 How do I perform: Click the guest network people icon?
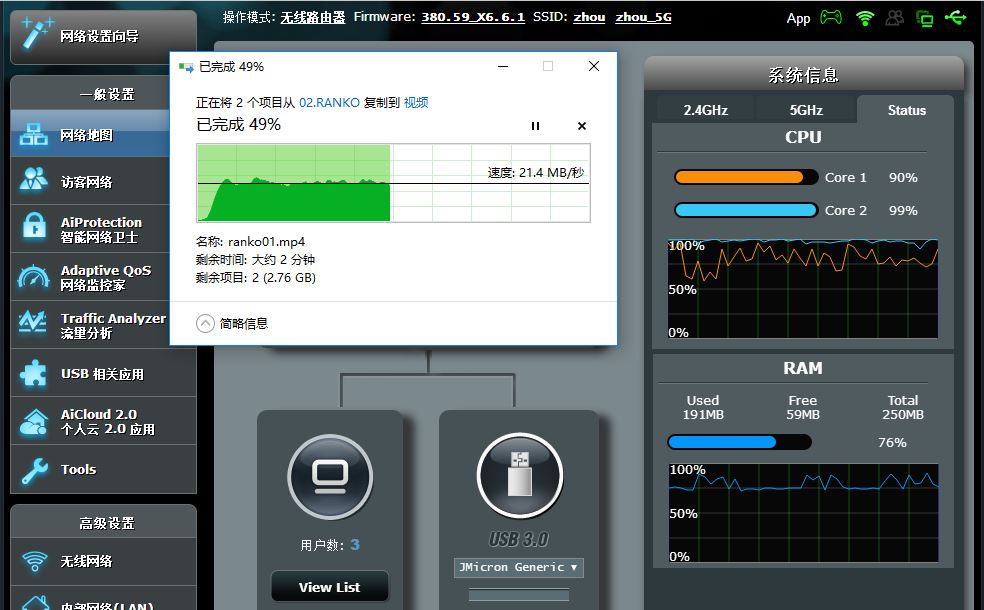(x=33, y=179)
